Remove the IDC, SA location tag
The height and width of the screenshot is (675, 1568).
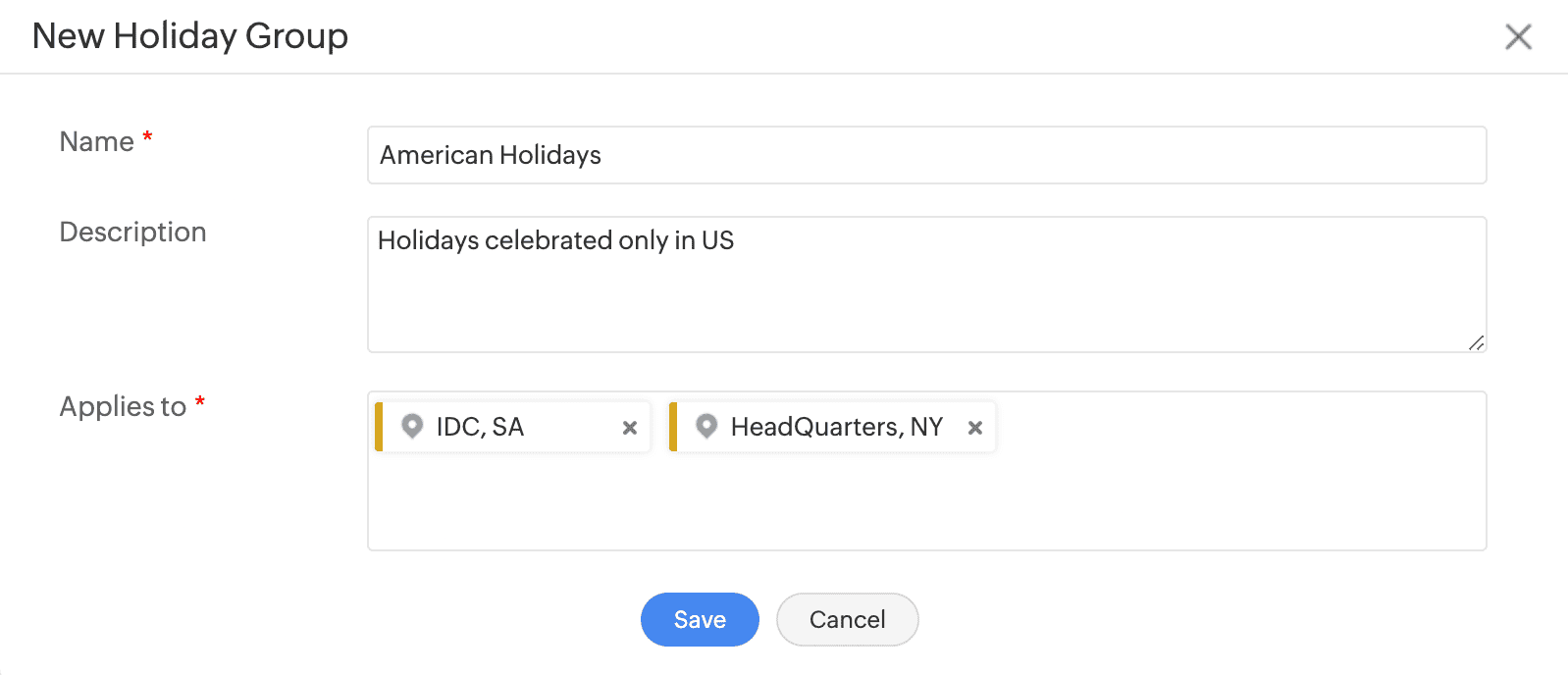(630, 428)
